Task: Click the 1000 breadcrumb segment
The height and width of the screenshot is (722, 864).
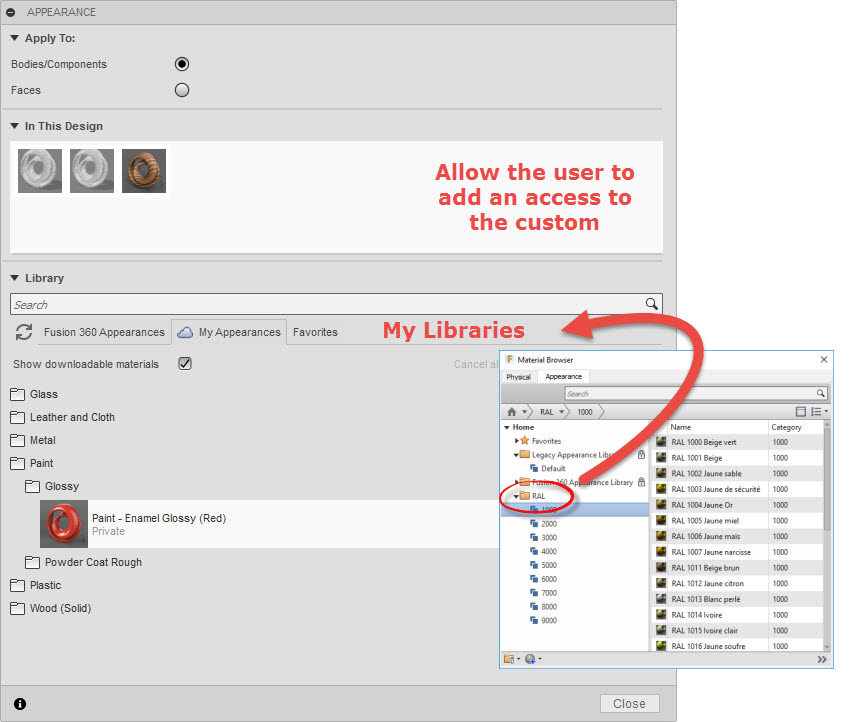Action: coord(585,412)
